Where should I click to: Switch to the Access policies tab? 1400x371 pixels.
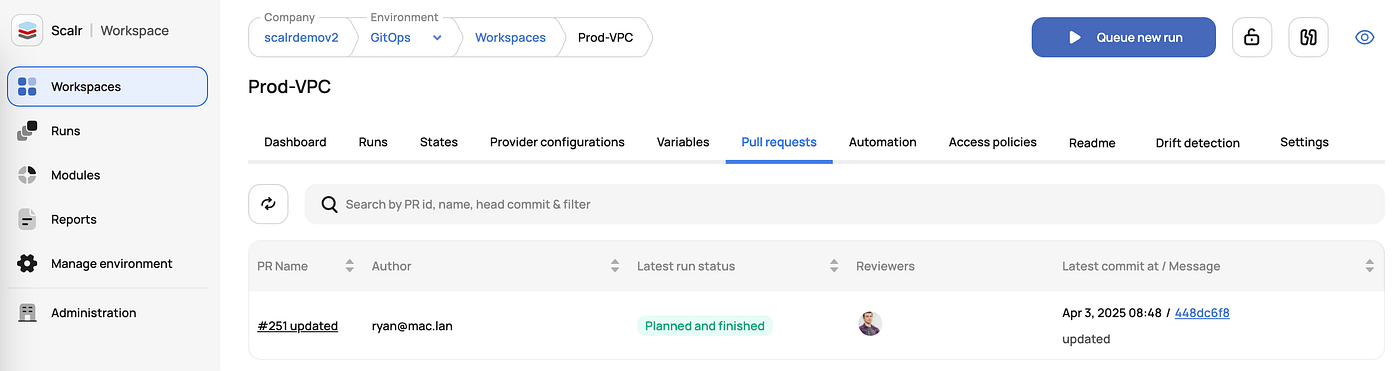993,142
